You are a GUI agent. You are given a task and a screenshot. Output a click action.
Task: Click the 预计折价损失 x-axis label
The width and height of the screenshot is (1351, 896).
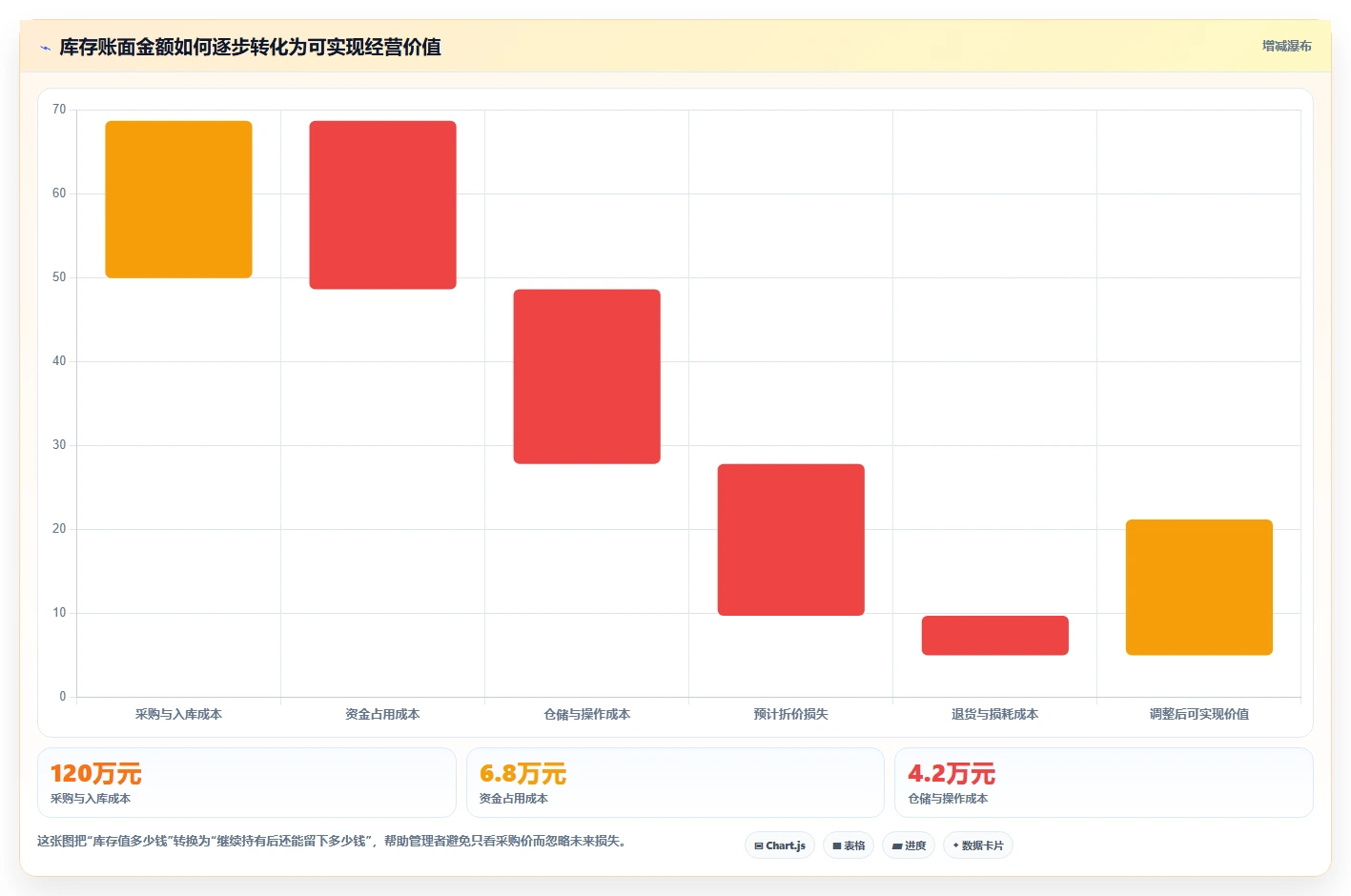[790, 714]
